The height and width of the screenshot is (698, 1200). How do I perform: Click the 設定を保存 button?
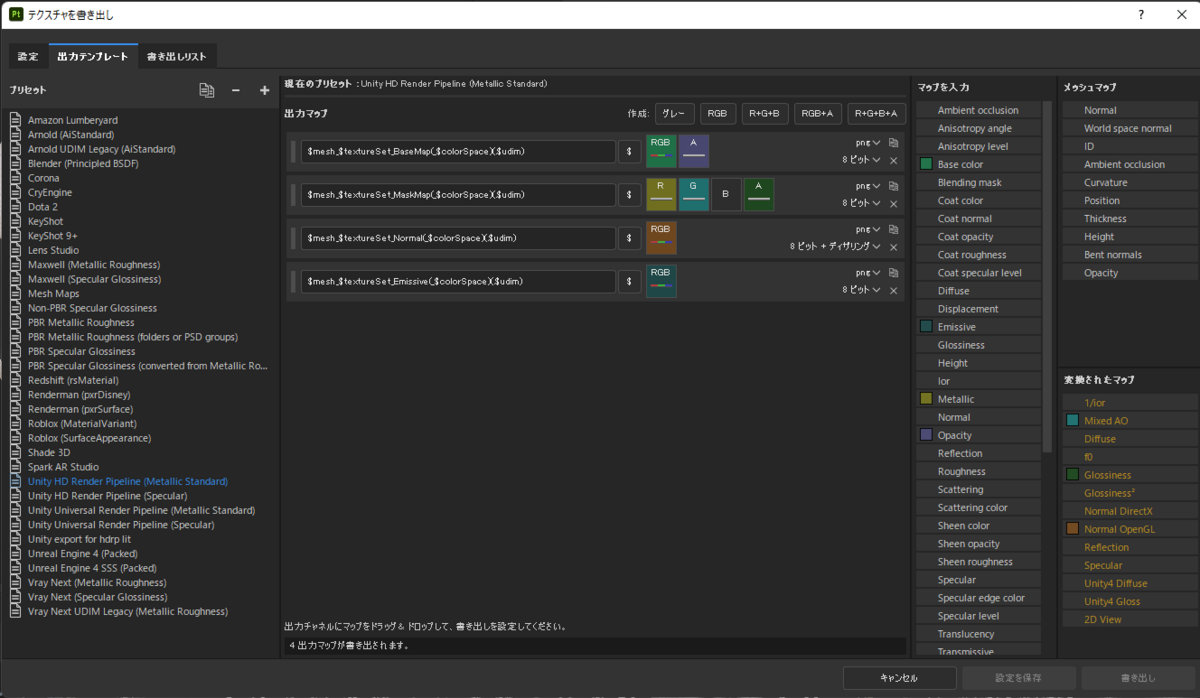point(1019,678)
